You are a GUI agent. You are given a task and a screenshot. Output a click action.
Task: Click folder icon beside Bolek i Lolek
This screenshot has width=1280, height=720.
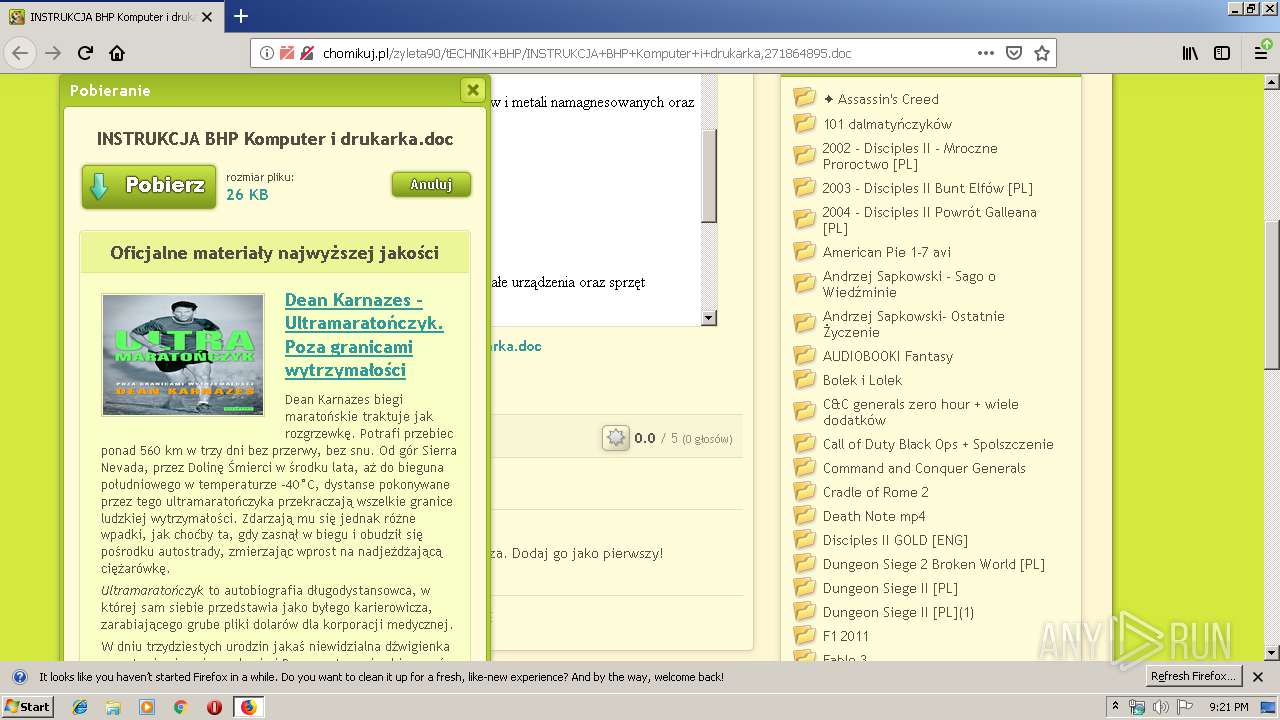tap(804, 379)
